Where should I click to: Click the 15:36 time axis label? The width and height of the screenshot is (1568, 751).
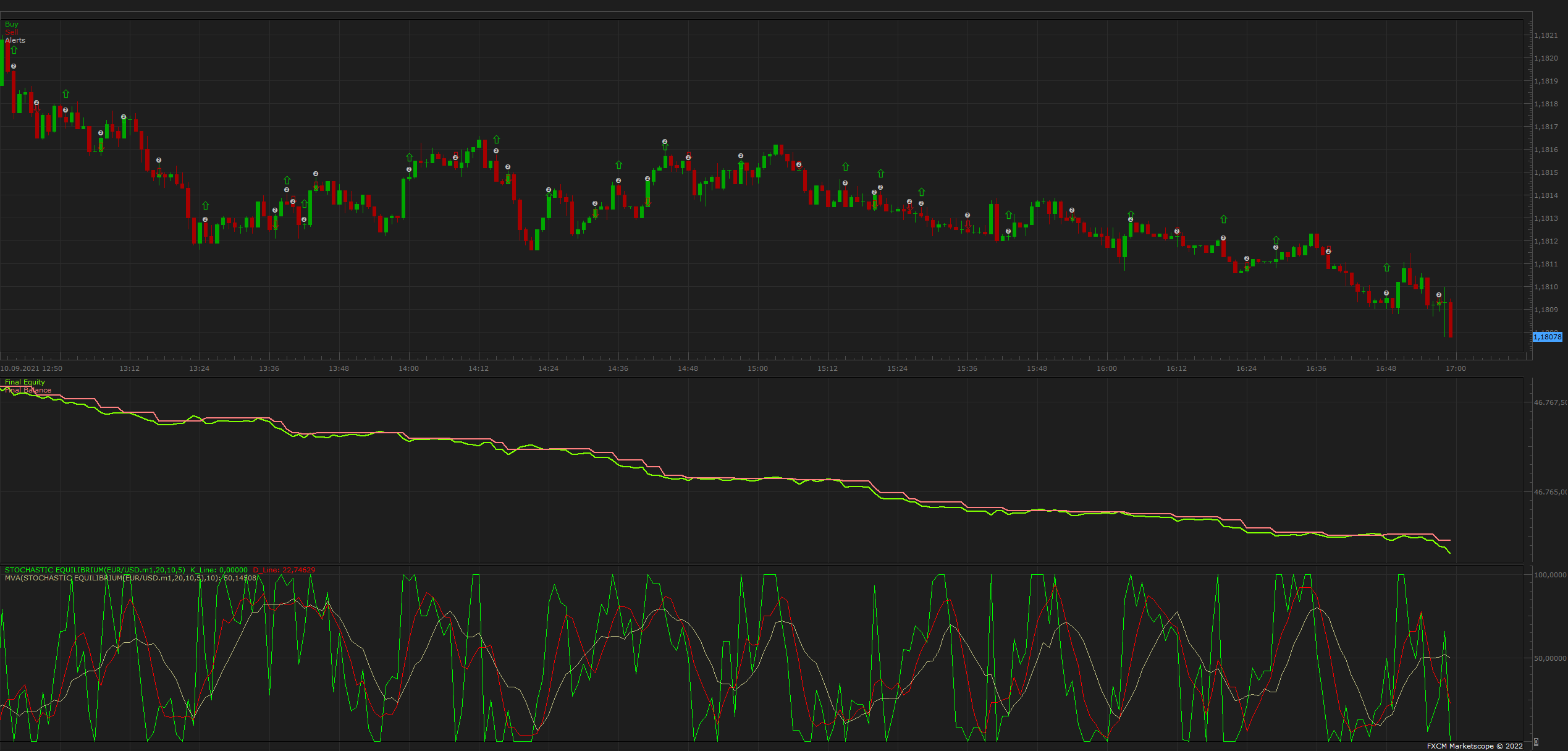pos(967,368)
